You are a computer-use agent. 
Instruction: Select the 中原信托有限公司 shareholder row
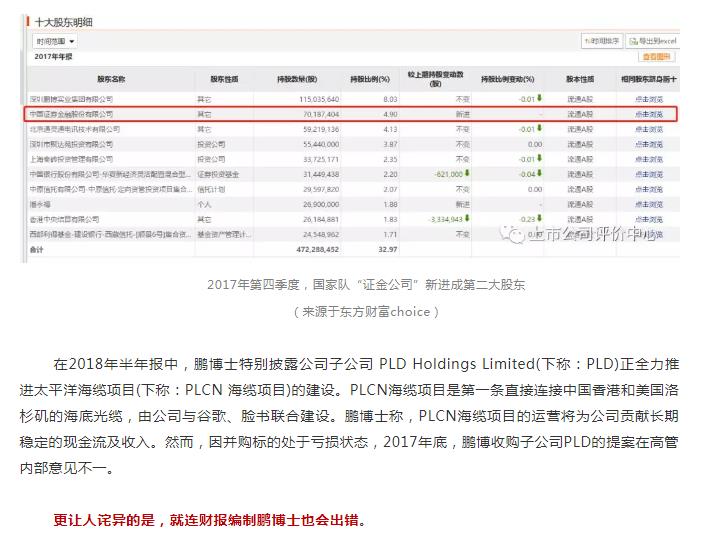tap(111, 189)
